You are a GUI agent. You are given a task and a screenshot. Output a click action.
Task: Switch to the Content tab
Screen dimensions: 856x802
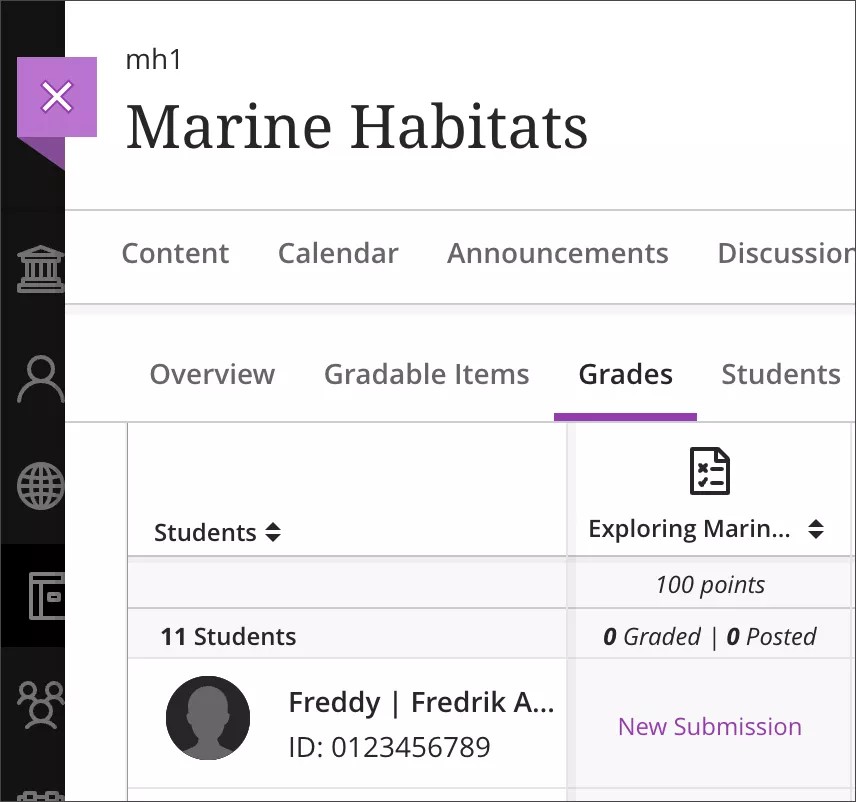coord(175,254)
